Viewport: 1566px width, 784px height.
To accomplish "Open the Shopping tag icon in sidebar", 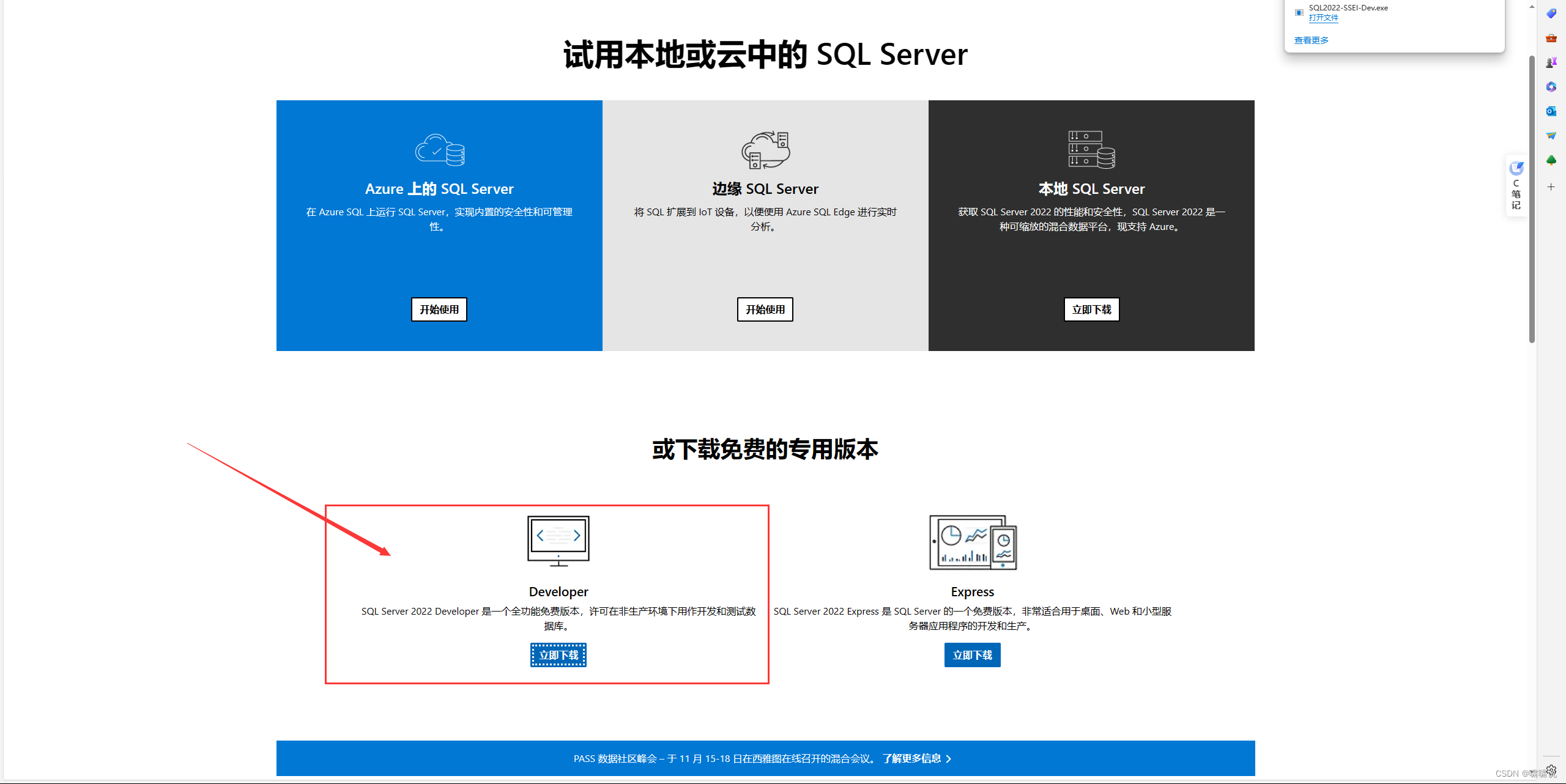I will point(1551,13).
